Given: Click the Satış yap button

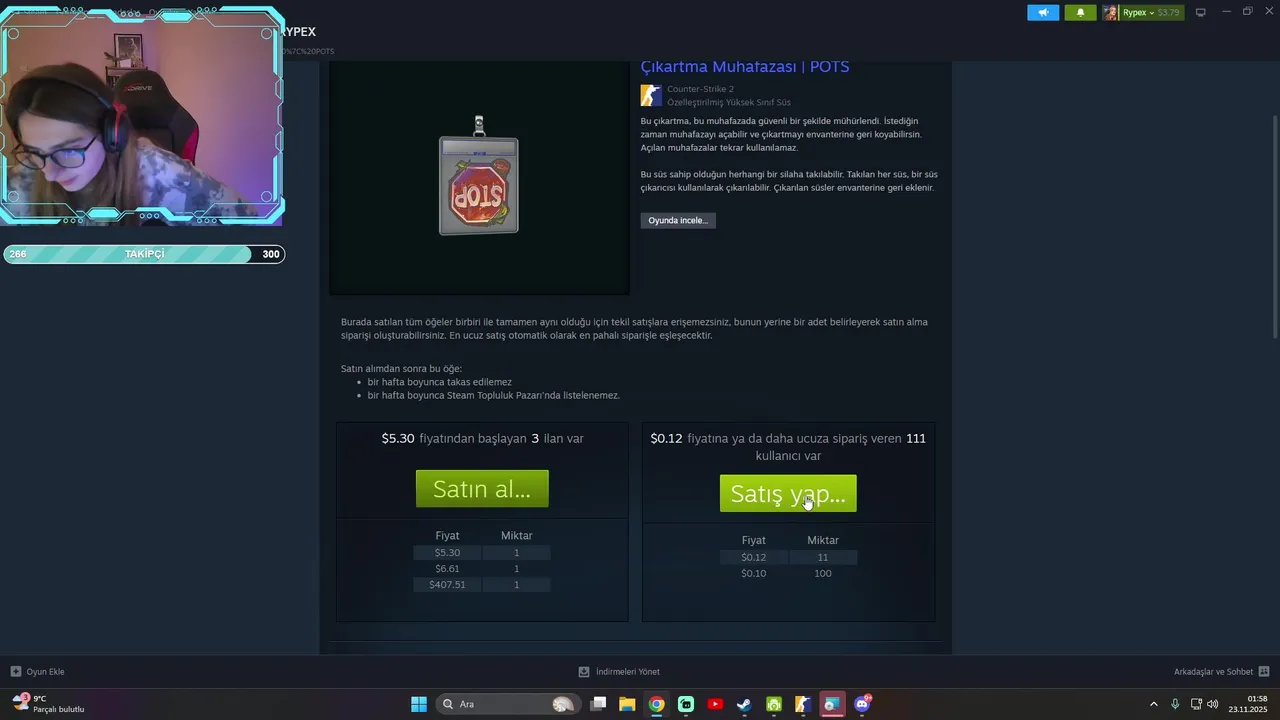Looking at the screenshot, I should 788,493.
